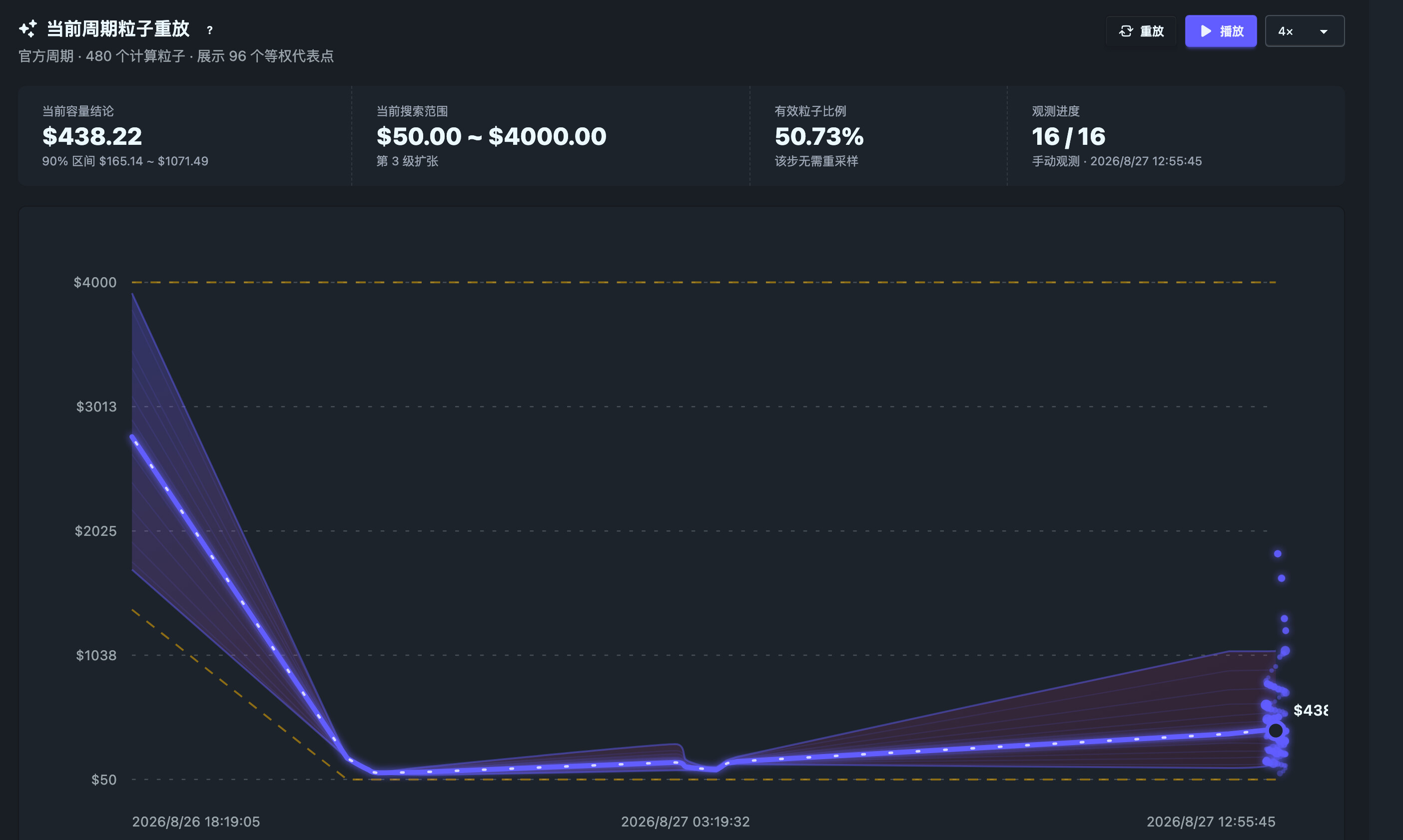Screen dimensions: 1403x840
Task: Expand the 4× speed dropdown arrow
Action: coord(1324,31)
